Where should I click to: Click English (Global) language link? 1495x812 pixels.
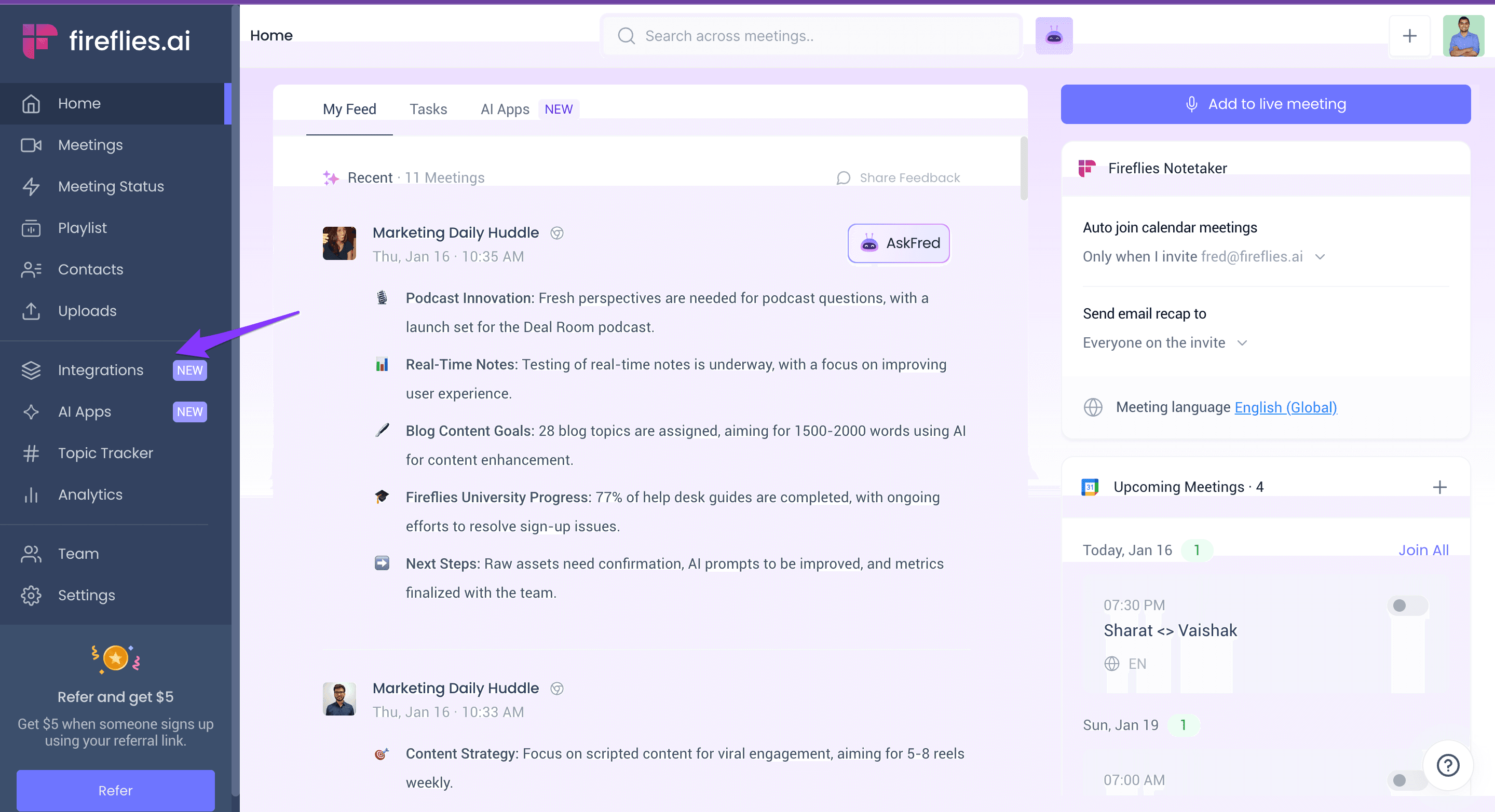click(x=1285, y=407)
